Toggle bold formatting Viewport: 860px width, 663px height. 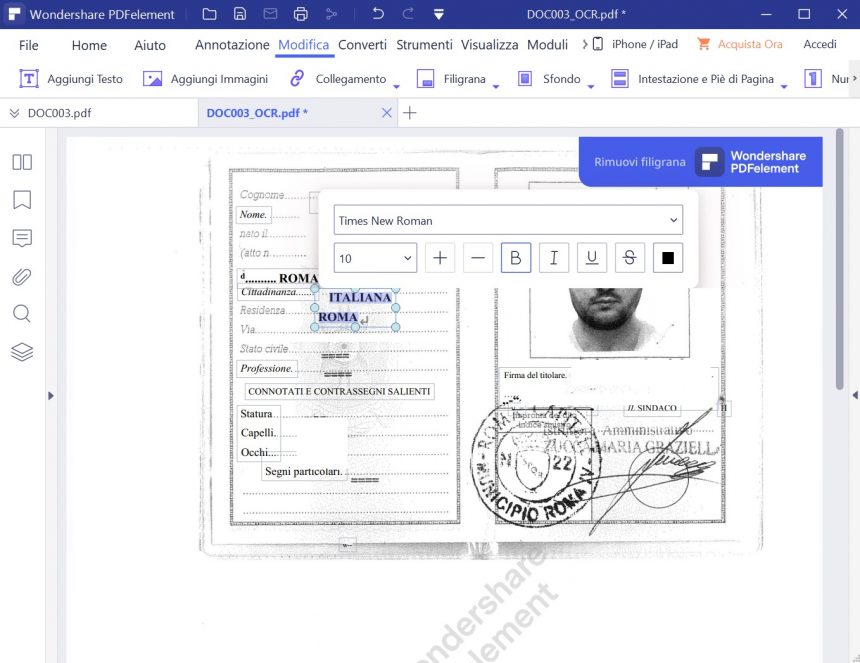516,258
